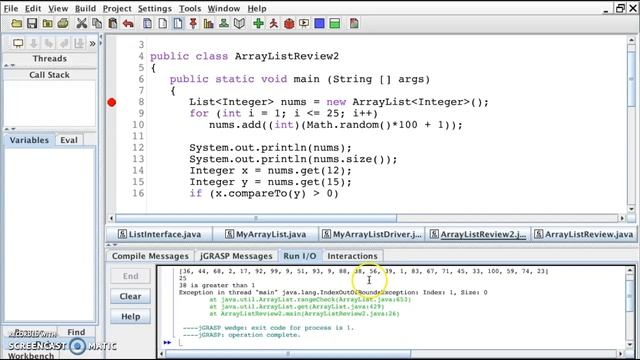Generate complexity profile graph bar-chart icon
Viewport: 640px width, 360px height.
point(209,24)
